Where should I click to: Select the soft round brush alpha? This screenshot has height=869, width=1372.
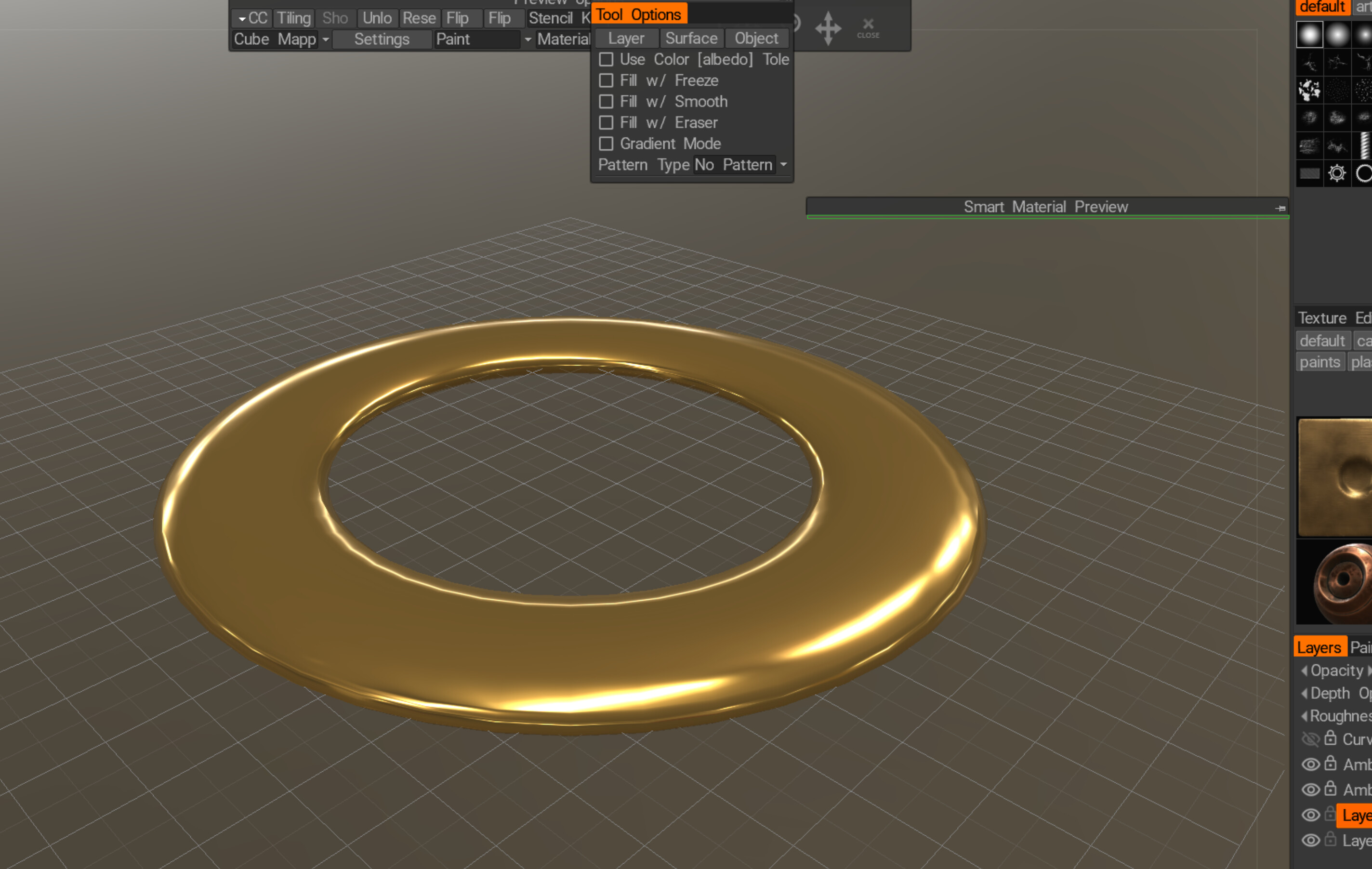(x=1337, y=35)
